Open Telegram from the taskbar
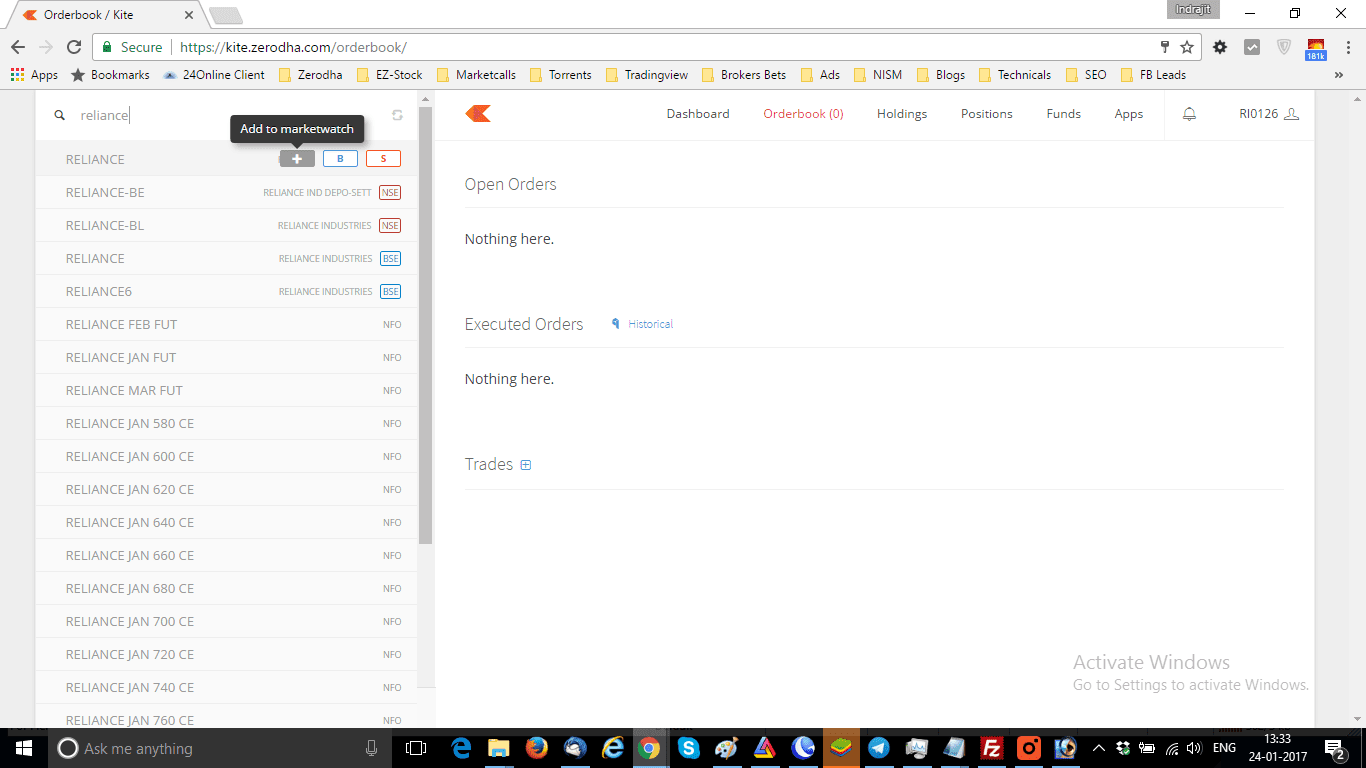 879,748
